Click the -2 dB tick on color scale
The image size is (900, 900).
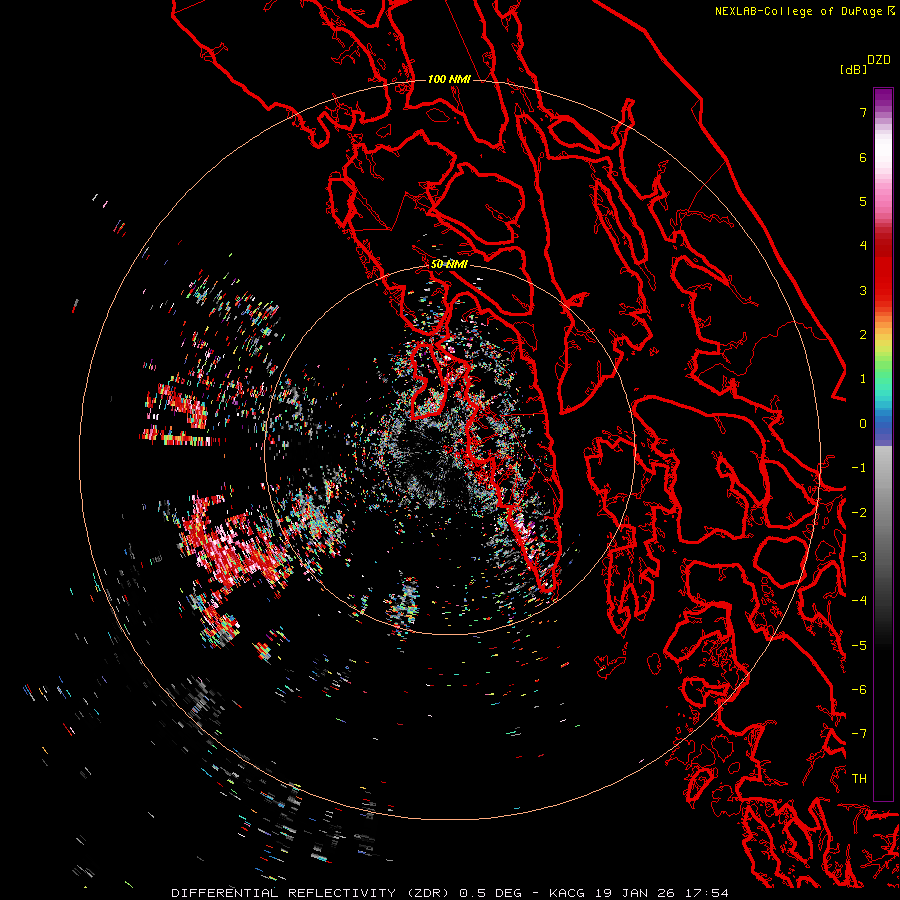click(x=859, y=513)
